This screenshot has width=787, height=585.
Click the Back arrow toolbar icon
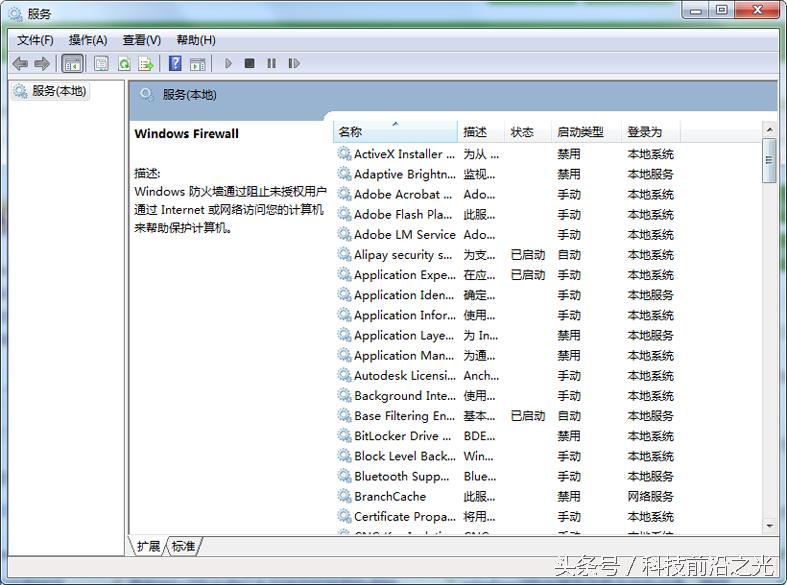pyautogui.click(x=20, y=64)
